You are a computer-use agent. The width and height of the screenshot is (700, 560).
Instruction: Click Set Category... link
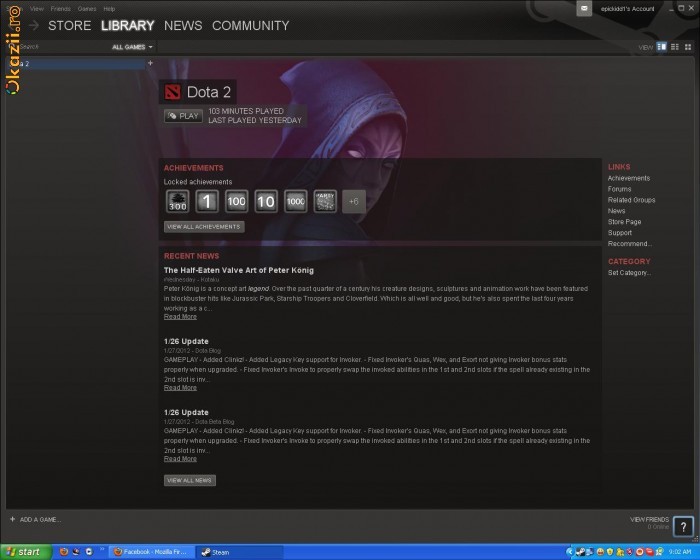point(629,273)
